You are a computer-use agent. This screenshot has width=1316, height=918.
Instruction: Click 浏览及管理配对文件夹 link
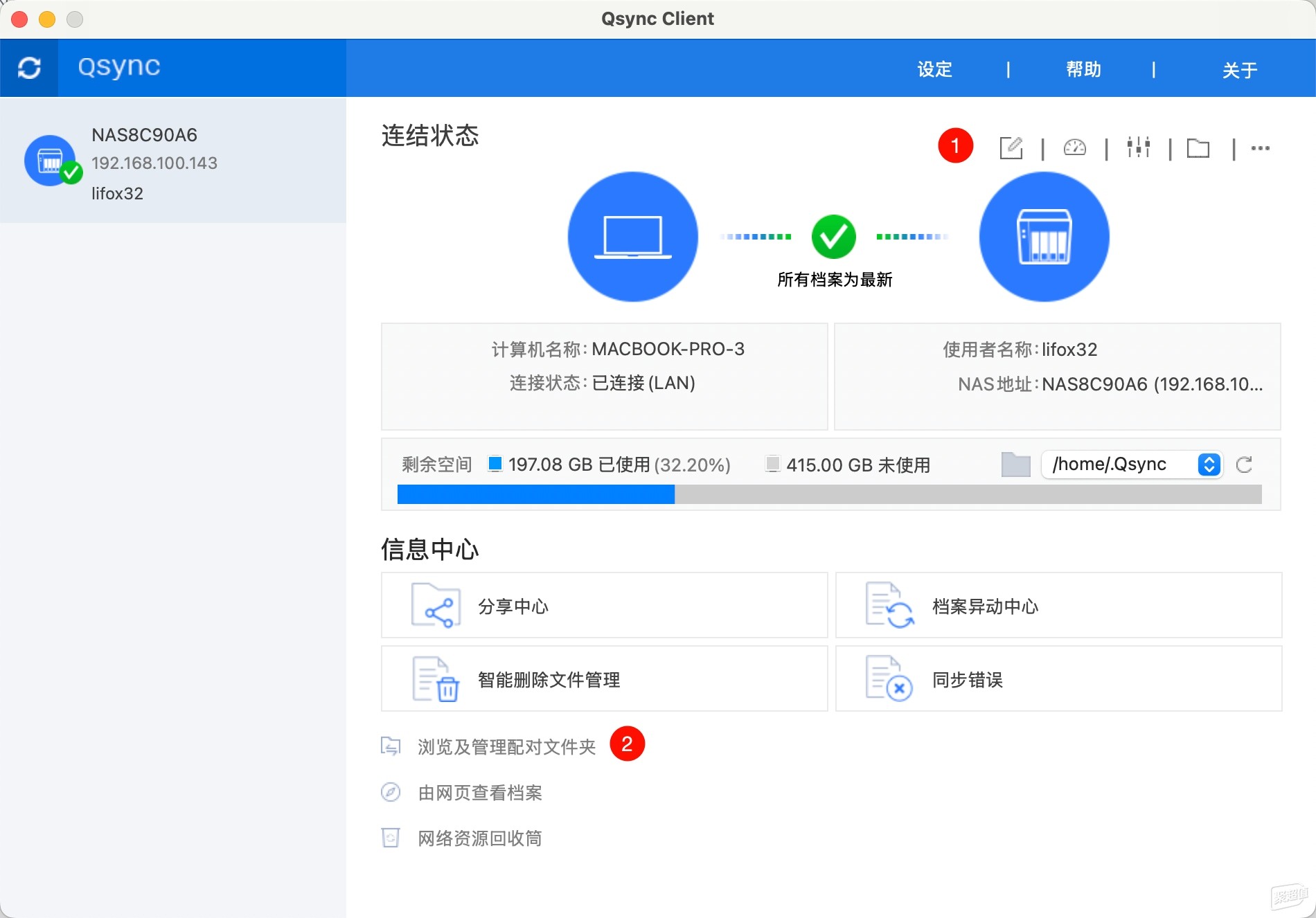pyautogui.click(x=506, y=747)
